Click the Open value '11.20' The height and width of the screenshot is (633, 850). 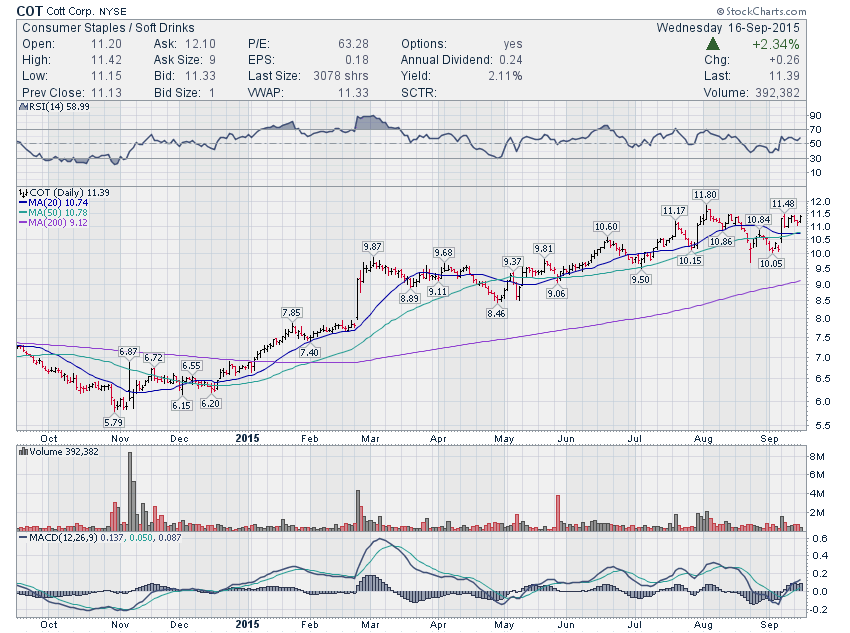tap(106, 44)
